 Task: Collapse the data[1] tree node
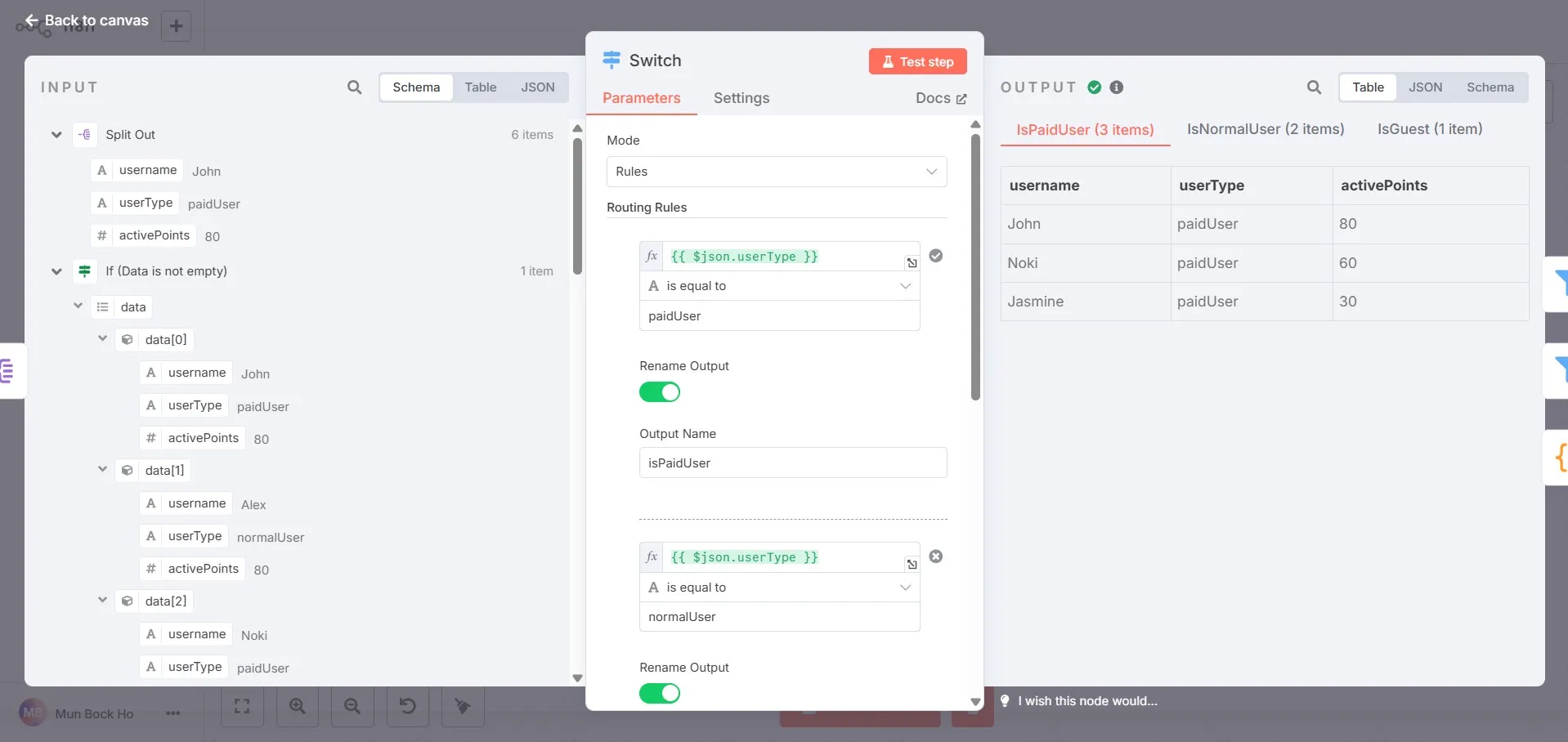click(103, 470)
